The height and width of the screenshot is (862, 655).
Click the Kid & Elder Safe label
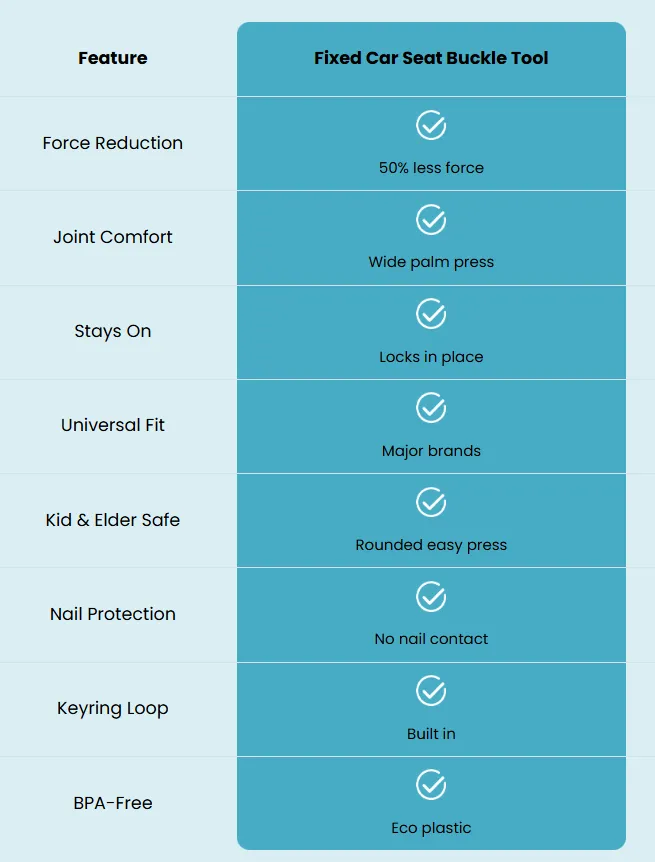pyautogui.click(x=113, y=520)
